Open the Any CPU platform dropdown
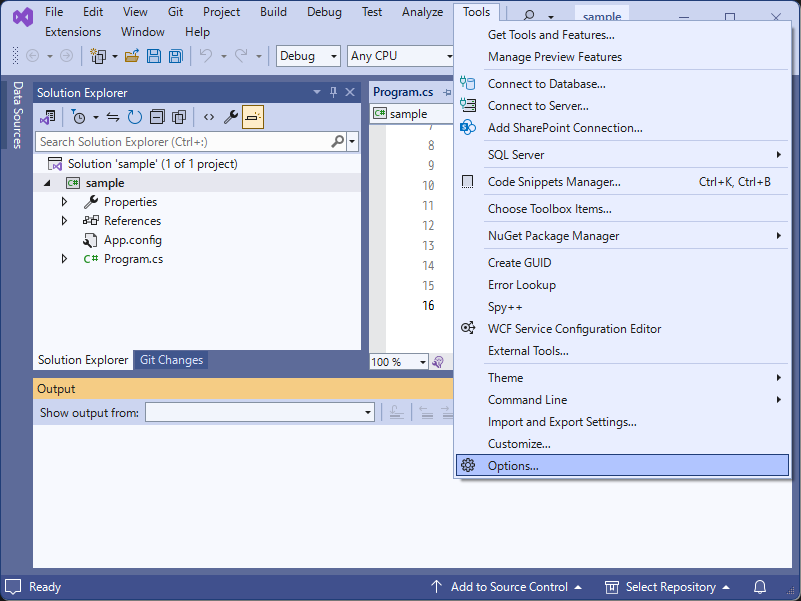 tap(400, 56)
